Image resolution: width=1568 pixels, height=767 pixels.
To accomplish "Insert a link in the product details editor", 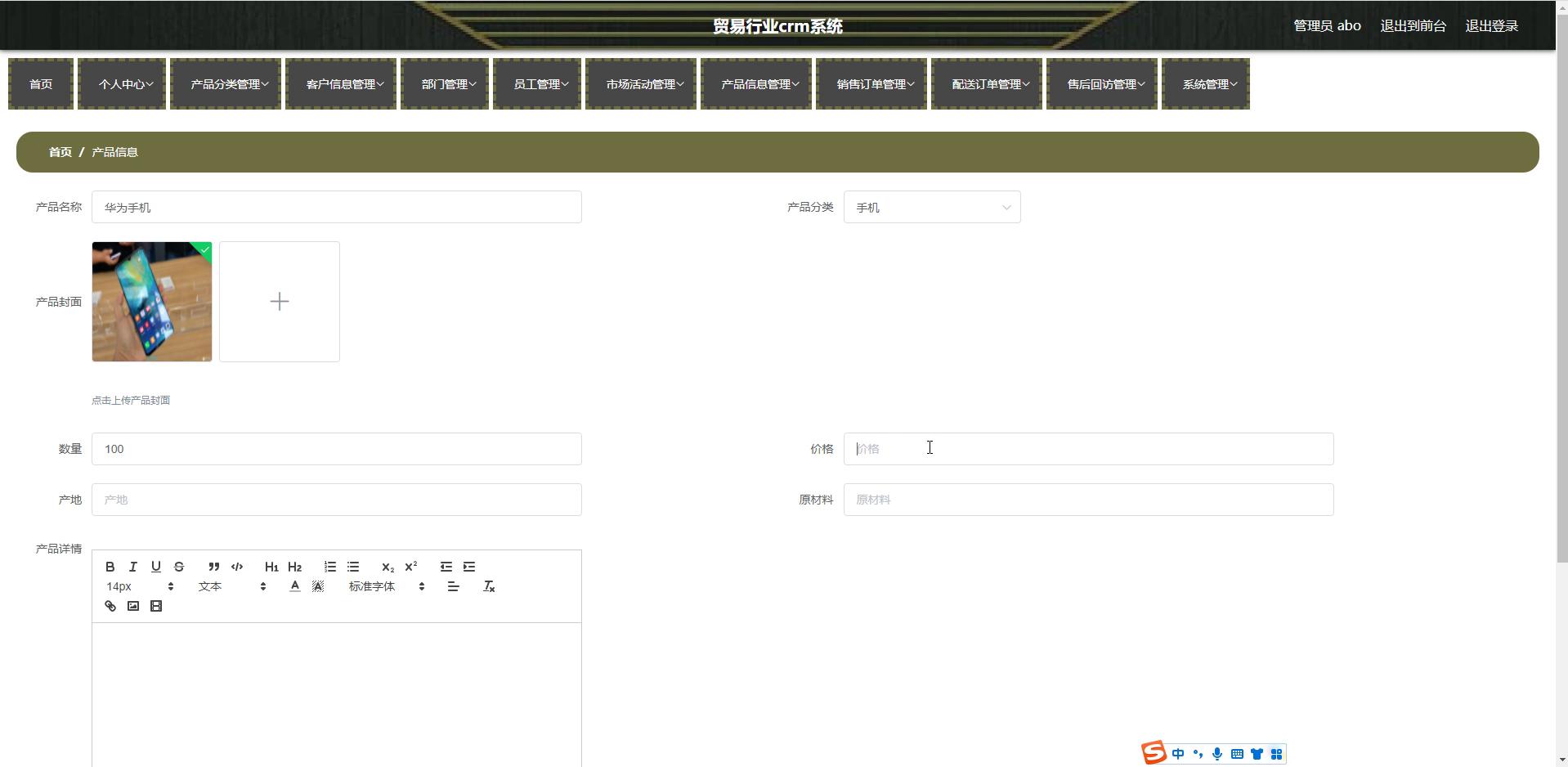I will [x=110, y=606].
